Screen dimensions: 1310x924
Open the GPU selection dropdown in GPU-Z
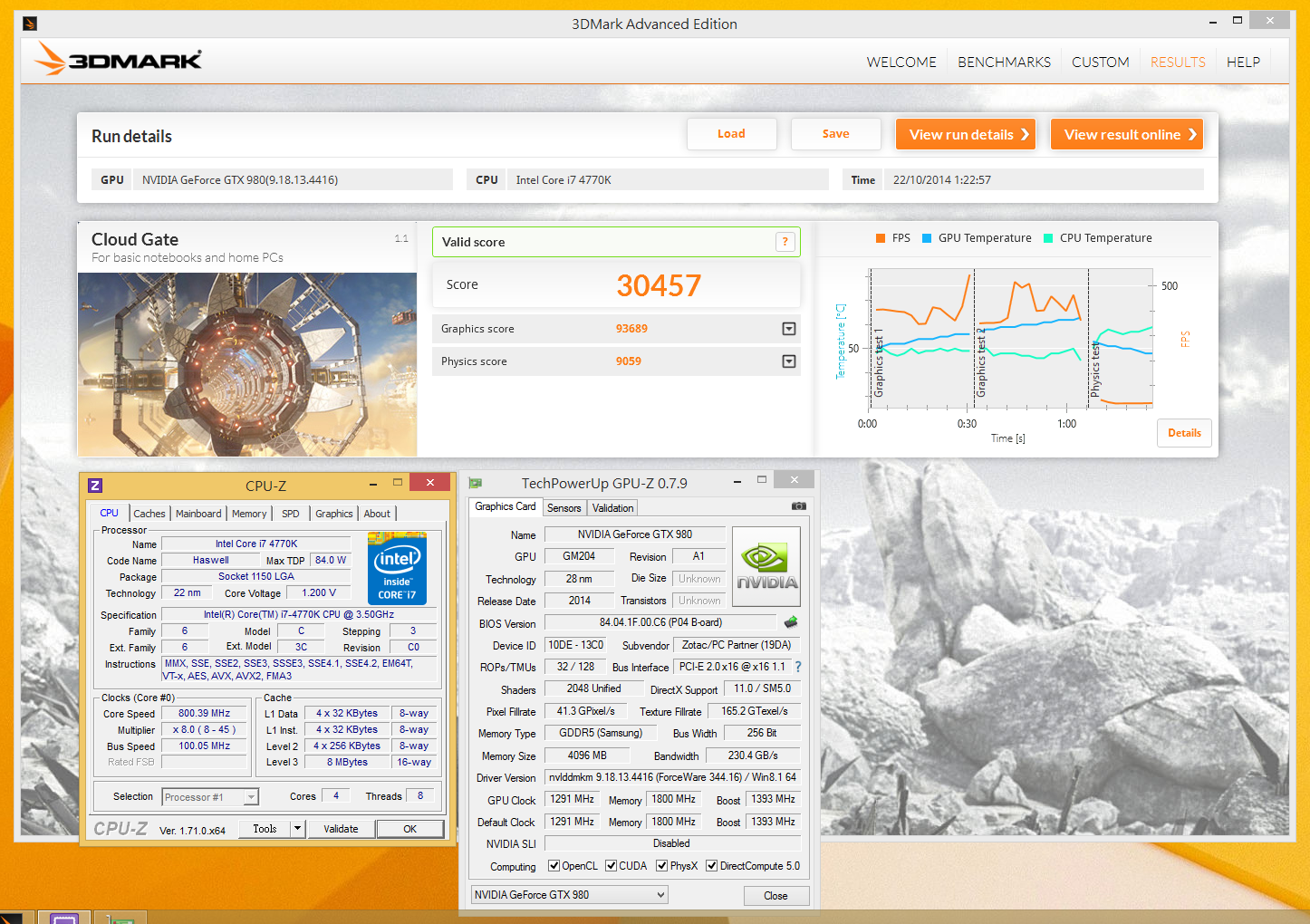pyautogui.click(x=569, y=895)
